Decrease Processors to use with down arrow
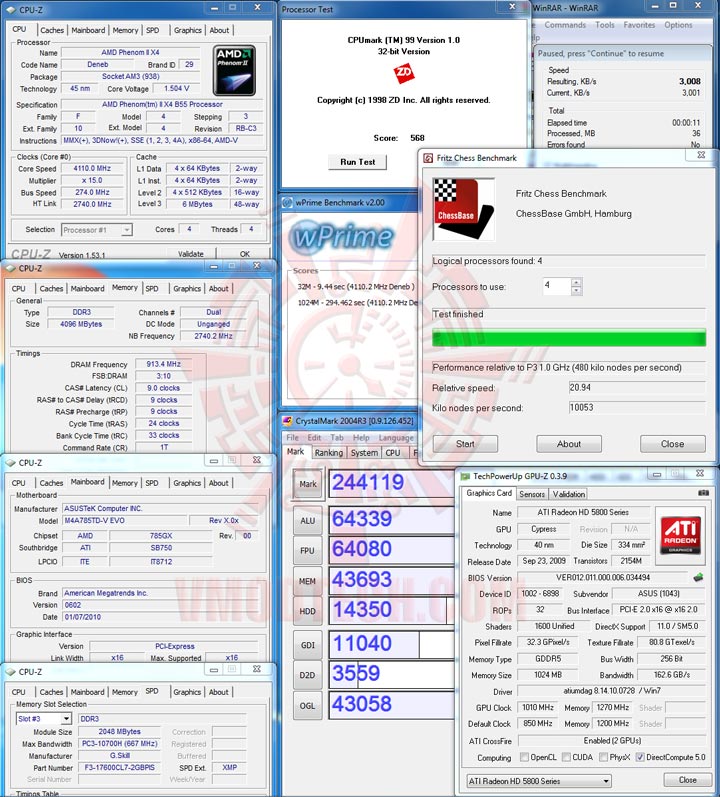The width and height of the screenshot is (720, 797). pos(576,291)
